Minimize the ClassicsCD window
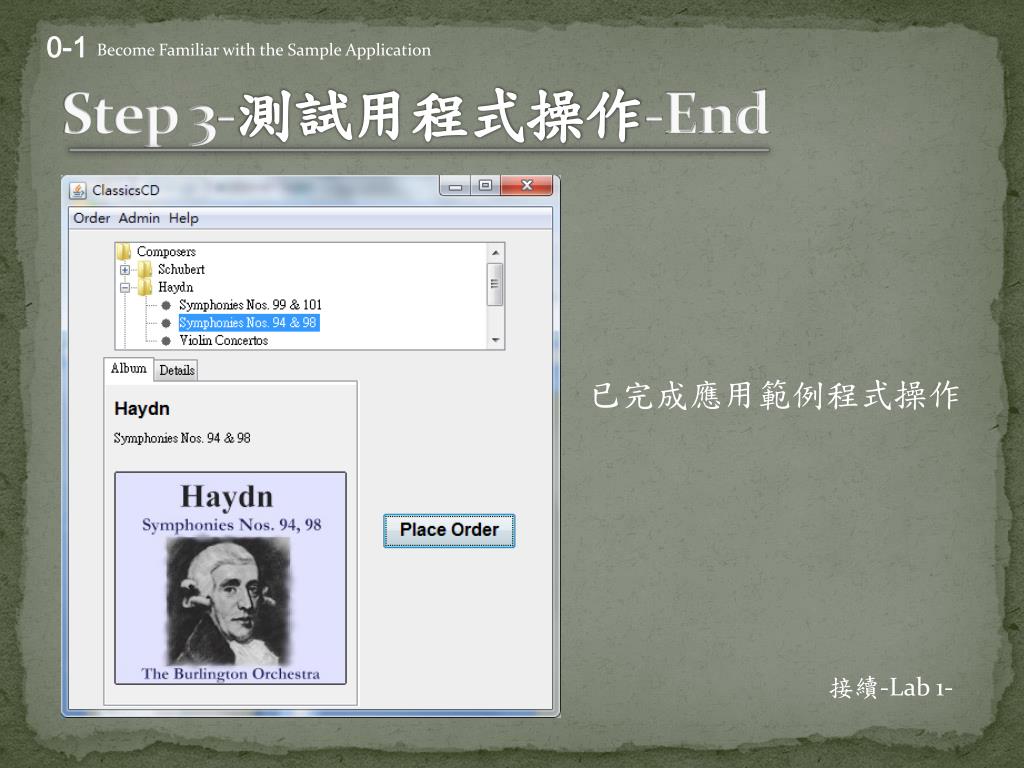 pyautogui.click(x=455, y=186)
